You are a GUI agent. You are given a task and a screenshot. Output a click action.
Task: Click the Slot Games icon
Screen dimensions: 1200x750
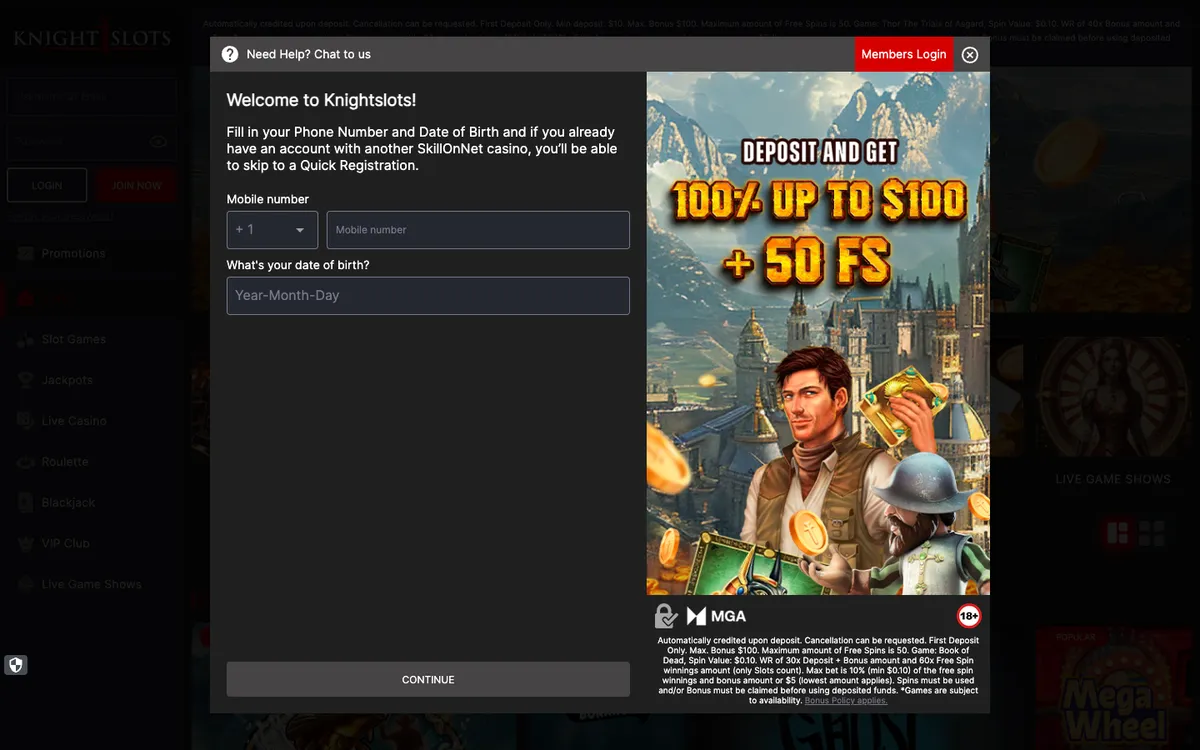pyautogui.click(x=25, y=340)
